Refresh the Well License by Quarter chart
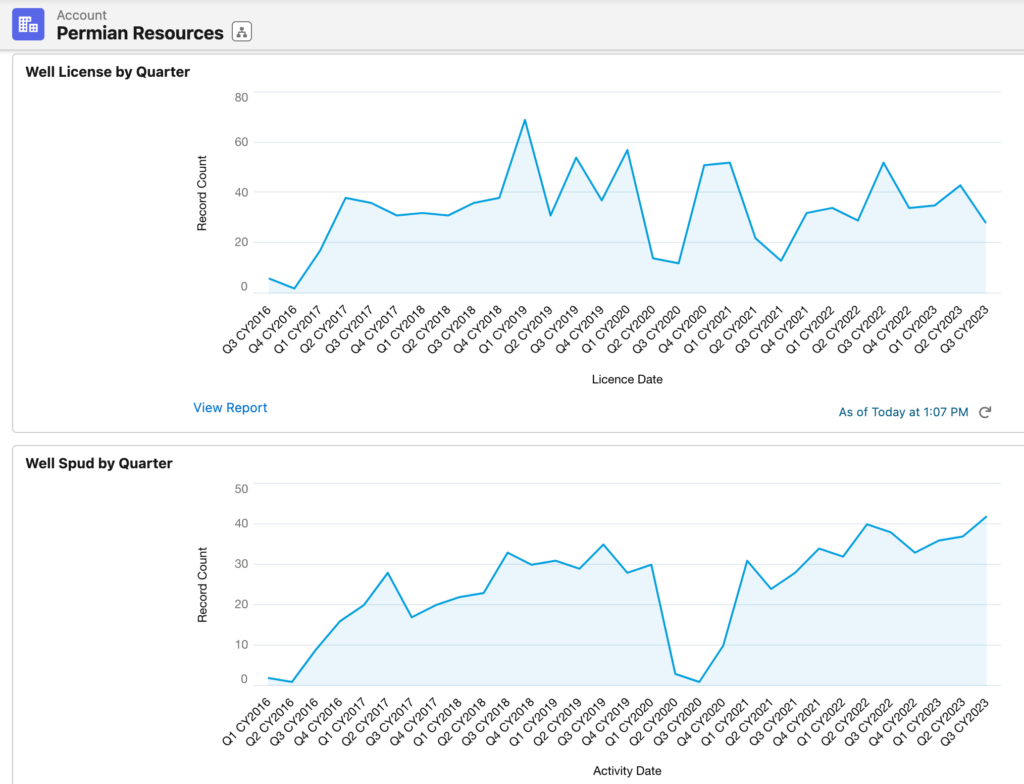The height and width of the screenshot is (784, 1024). [985, 412]
